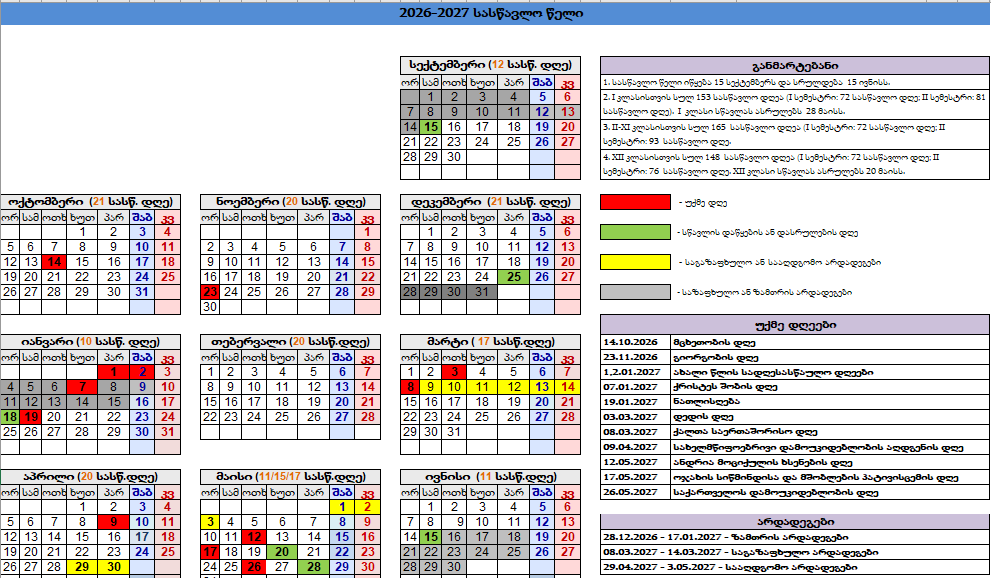This screenshot has width=991, height=578.
Task: Select the red 3 cell in March
Action: coord(454,371)
